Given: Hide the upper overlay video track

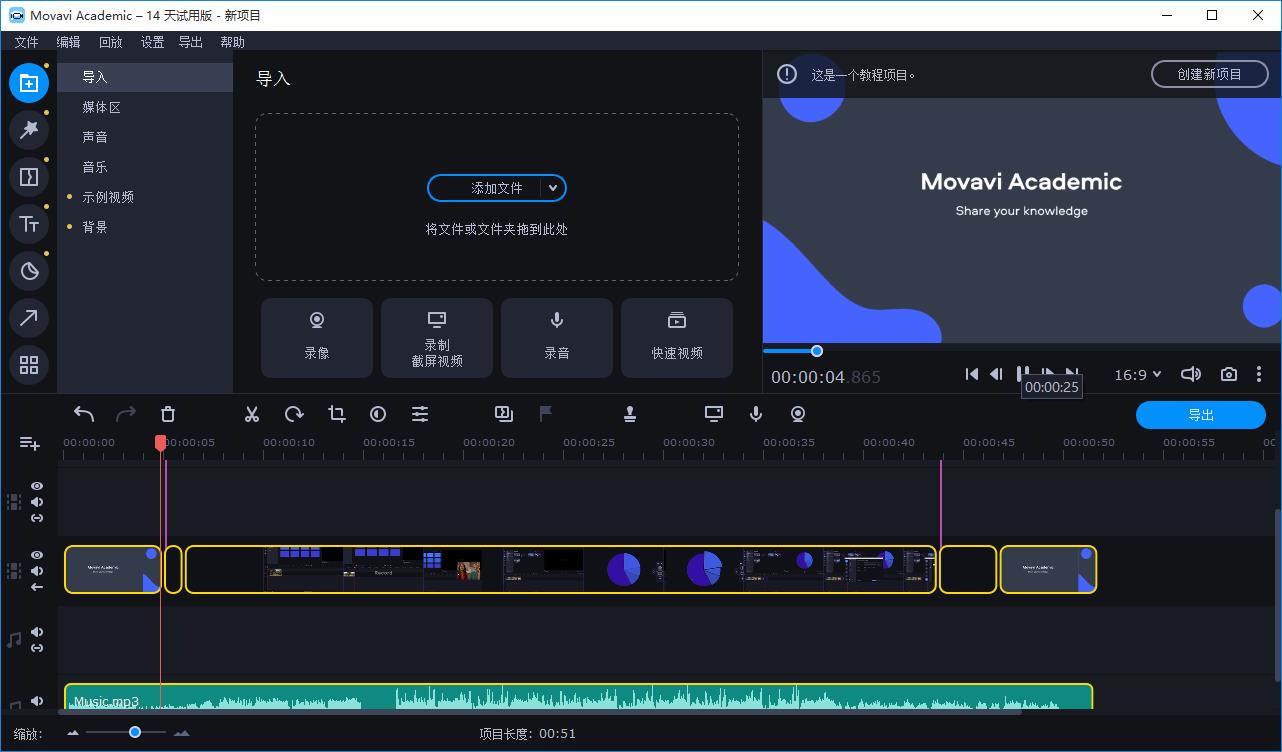Looking at the screenshot, I should (x=37, y=486).
